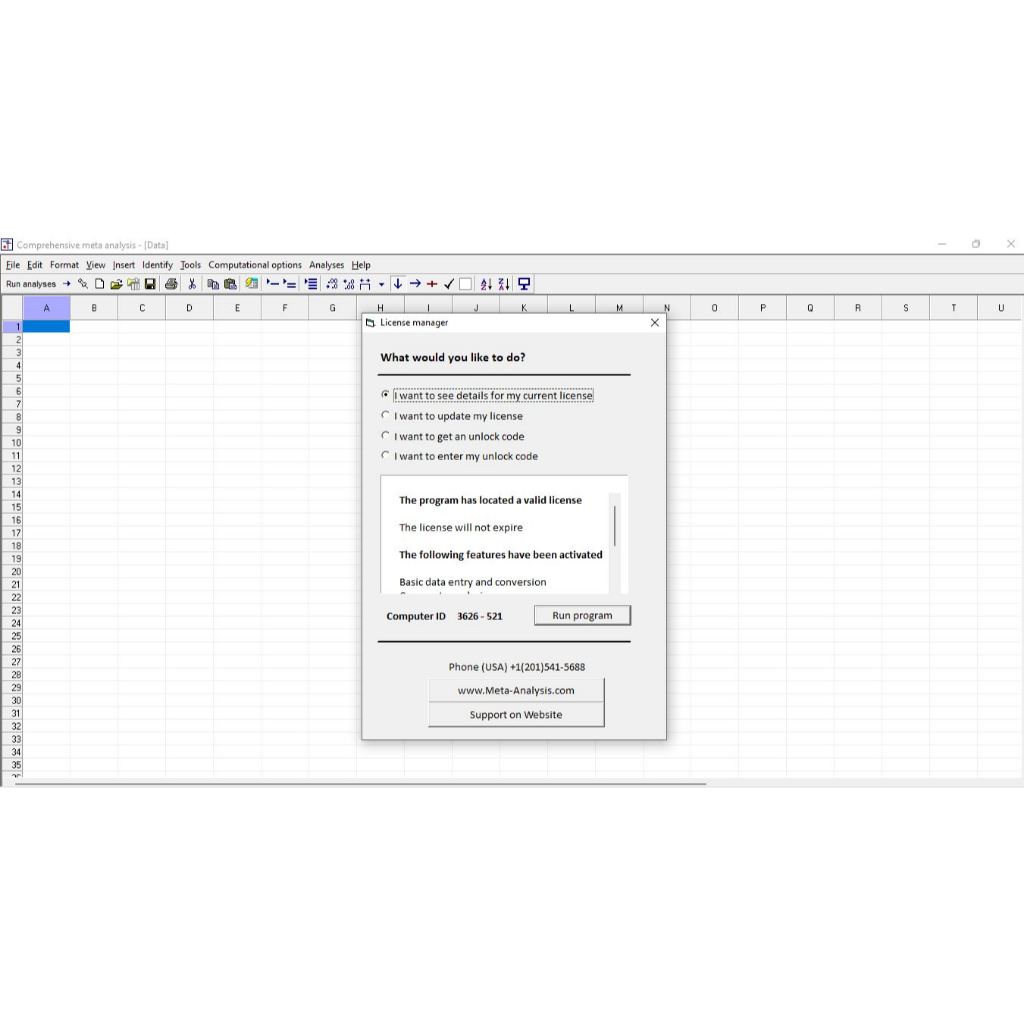Select column T header
Screen dimensions: 1024x1024
coord(953,308)
